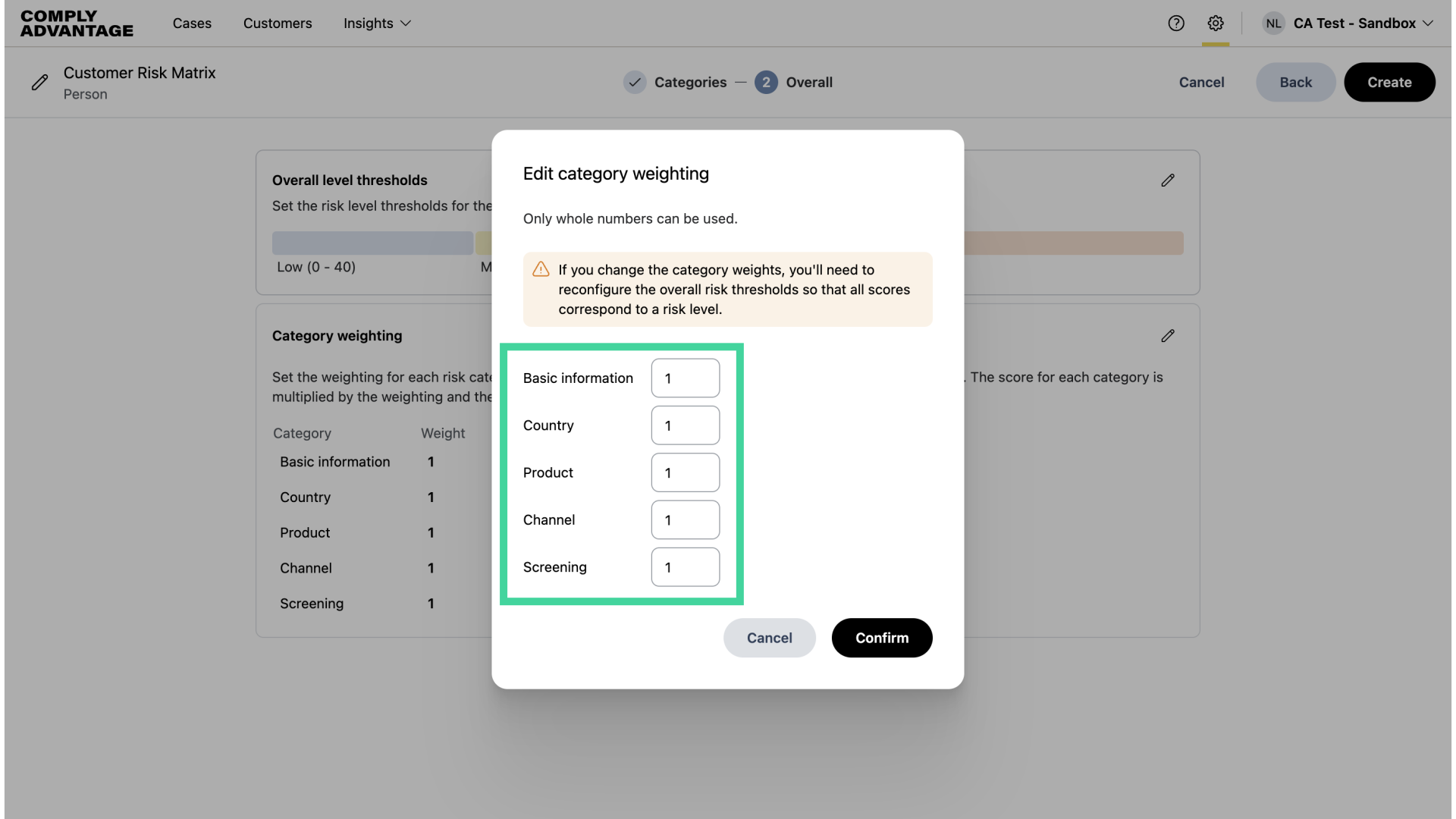The width and height of the screenshot is (1456, 819).
Task: Click the Create button
Action: click(1389, 83)
